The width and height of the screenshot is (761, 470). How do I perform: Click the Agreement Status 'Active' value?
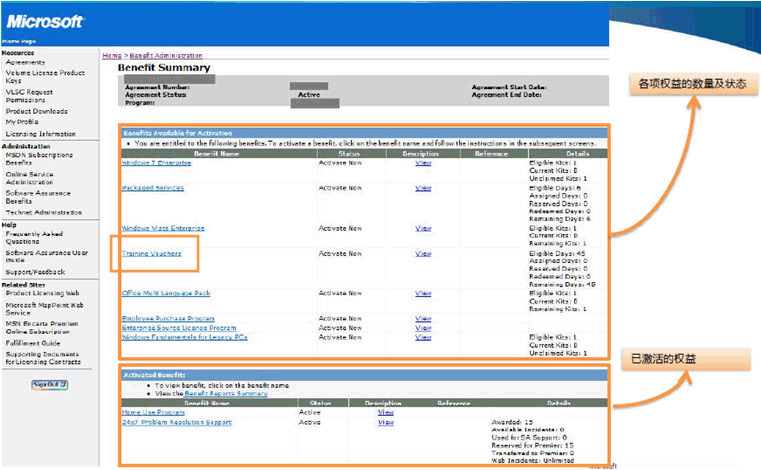[309, 95]
